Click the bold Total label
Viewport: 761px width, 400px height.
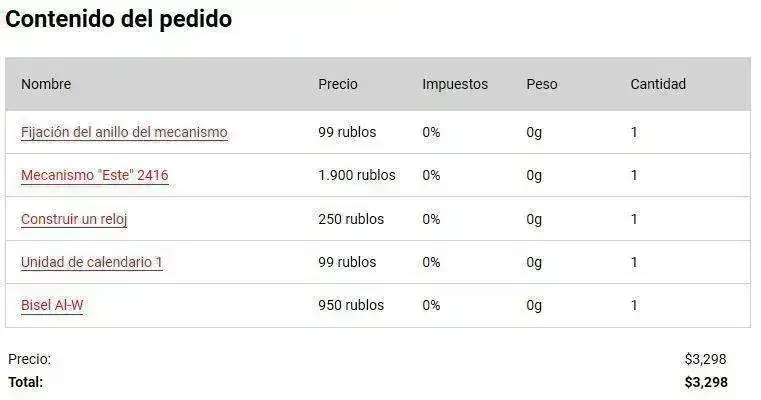[x=26, y=382]
